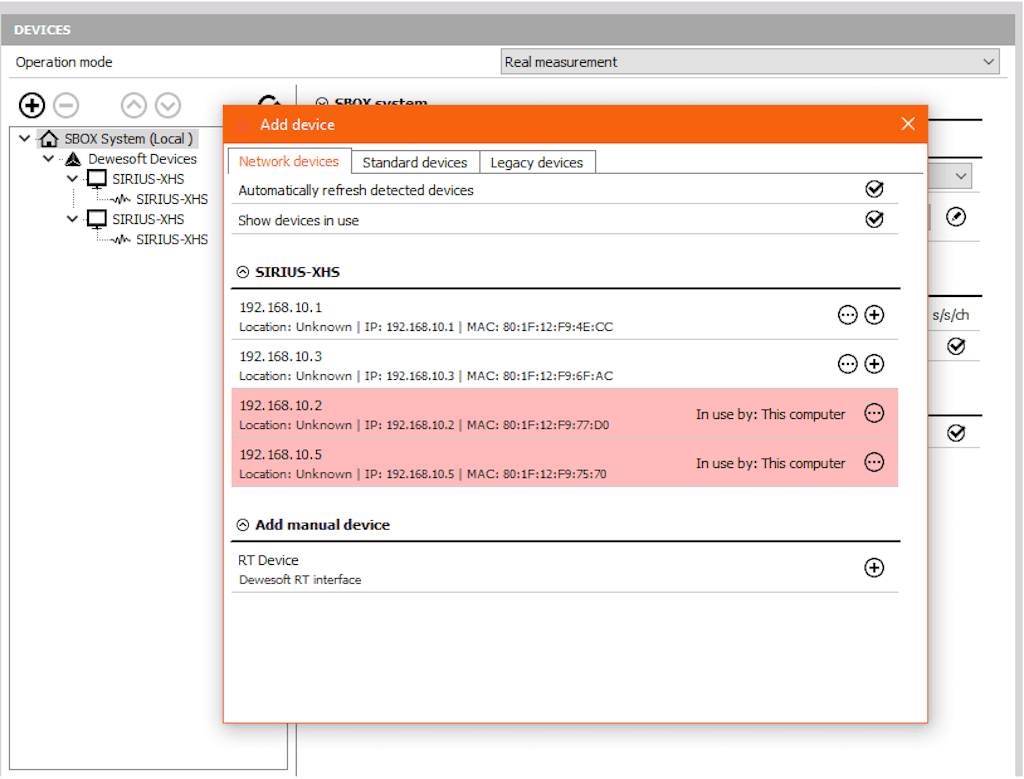Image resolution: width=1024 pixels, height=779 pixels.
Task: Click MAC 80:1F:12:F9:6F:AC details text
Action: [540, 375]
